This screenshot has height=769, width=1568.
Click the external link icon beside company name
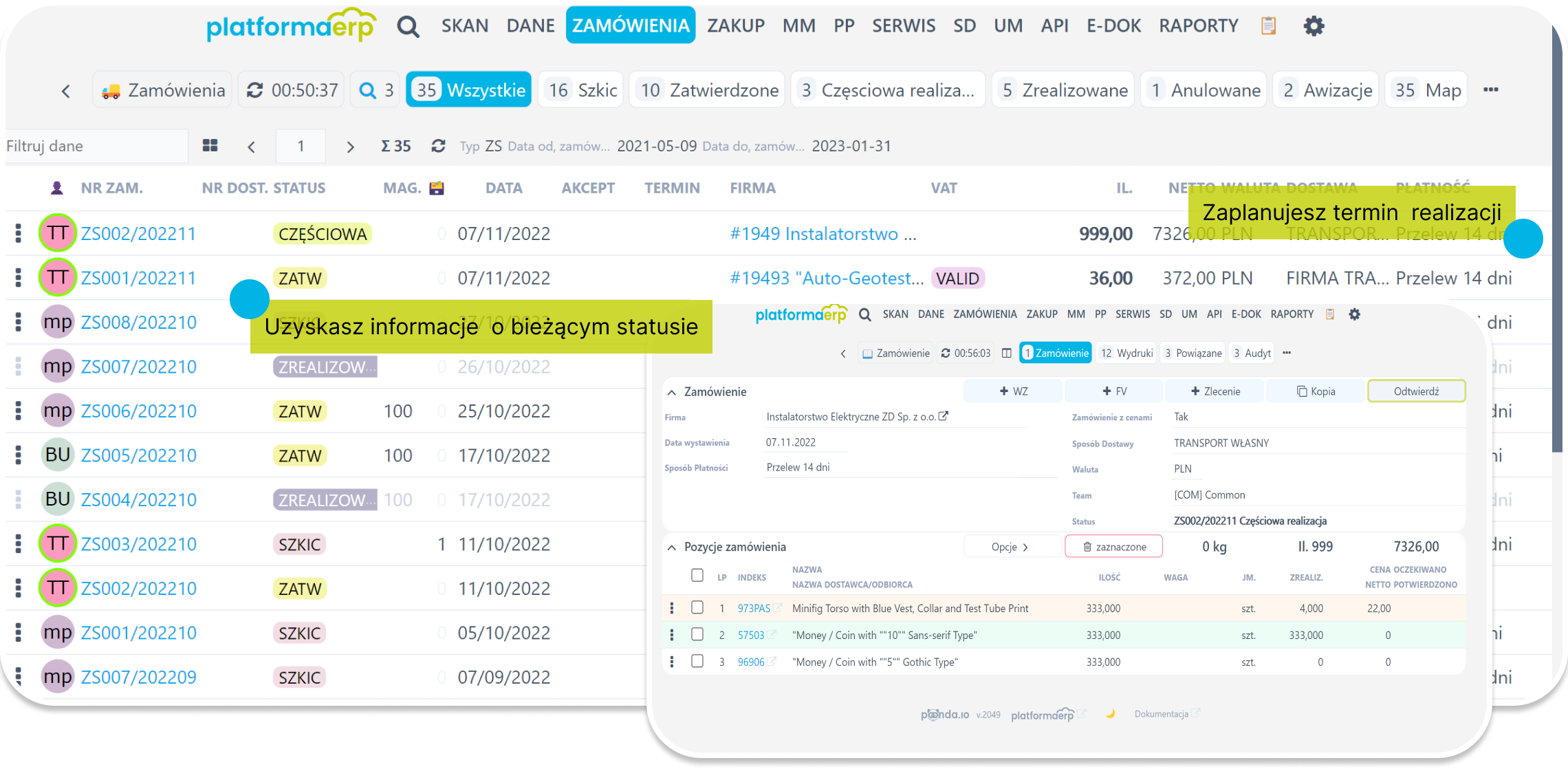[x=944, y=416]
